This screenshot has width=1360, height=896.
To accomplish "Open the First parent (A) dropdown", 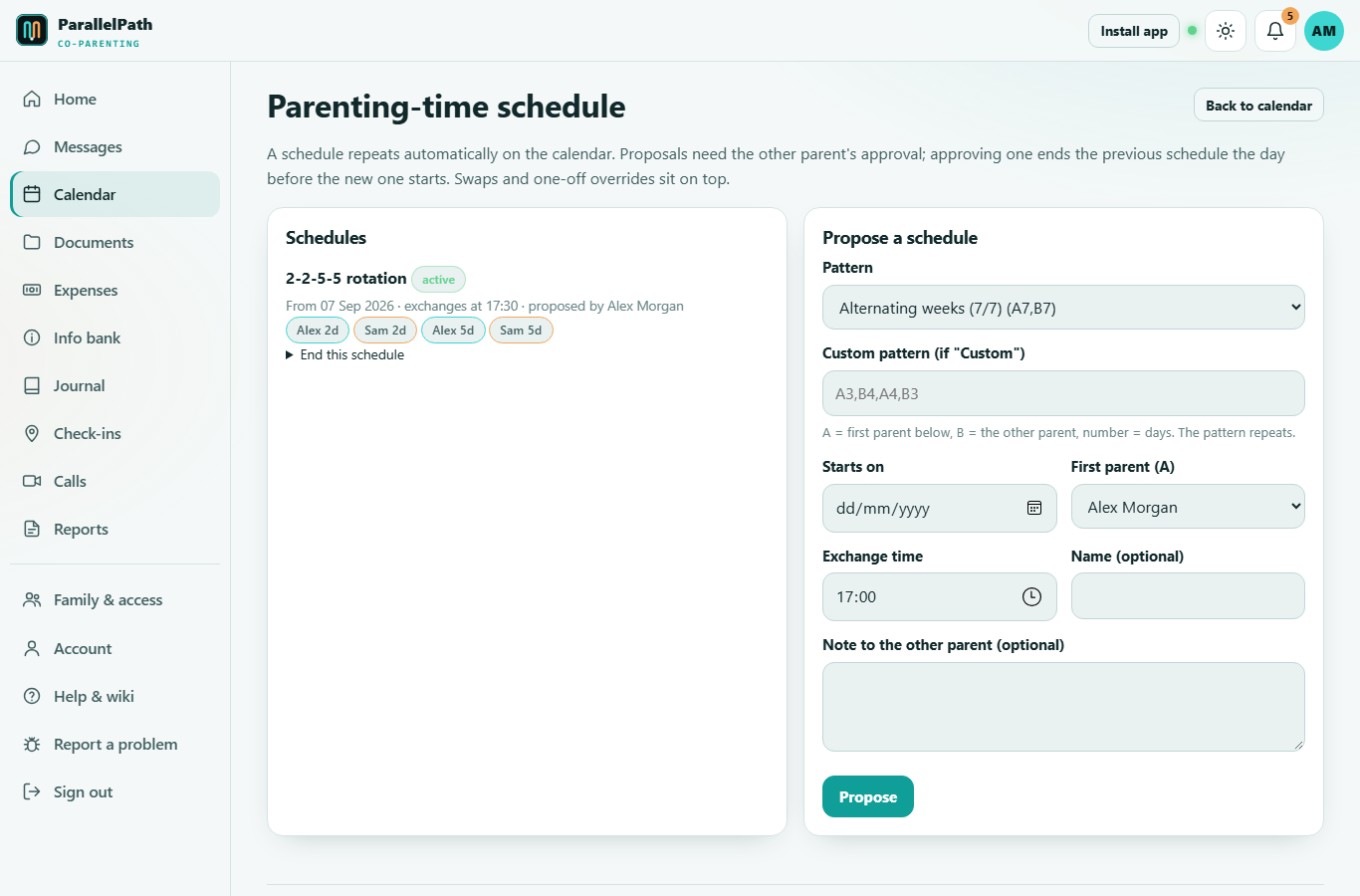I will [1188, 507].
